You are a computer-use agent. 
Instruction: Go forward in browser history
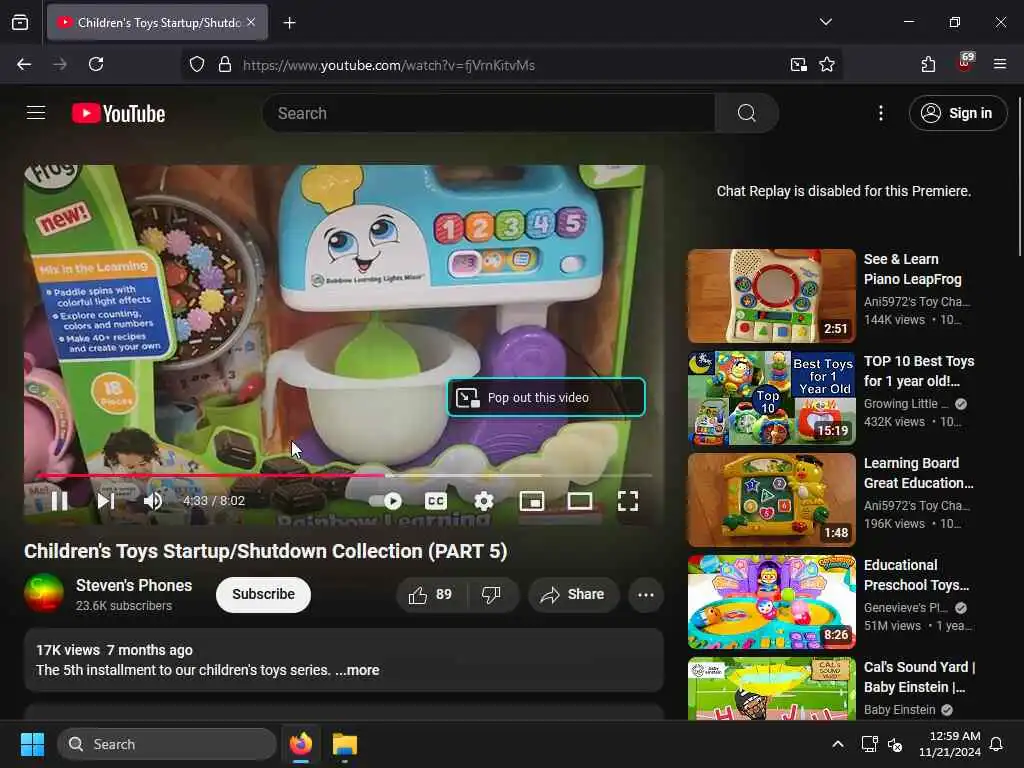59,64
